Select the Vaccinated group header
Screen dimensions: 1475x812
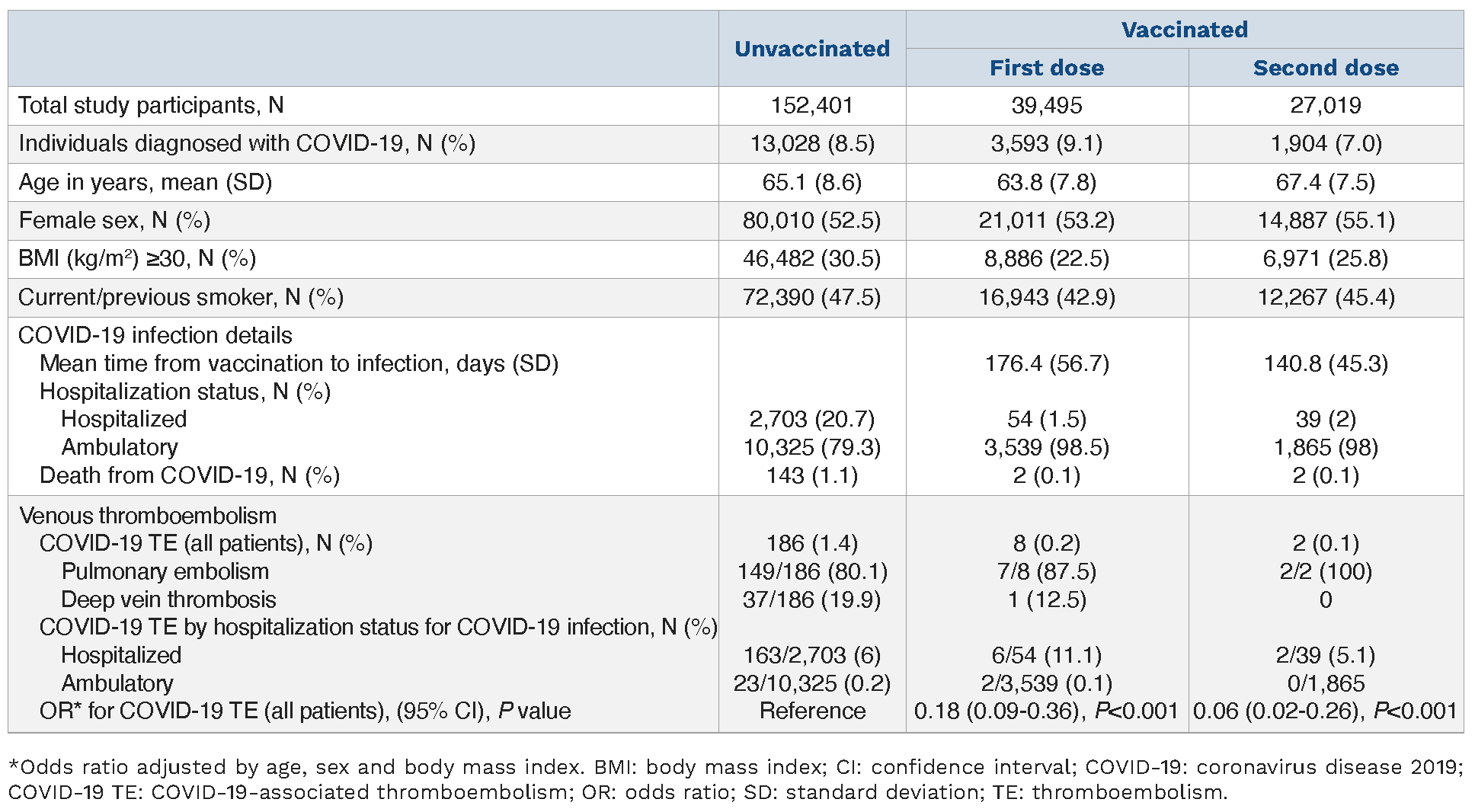click(x=1184, y=30)
